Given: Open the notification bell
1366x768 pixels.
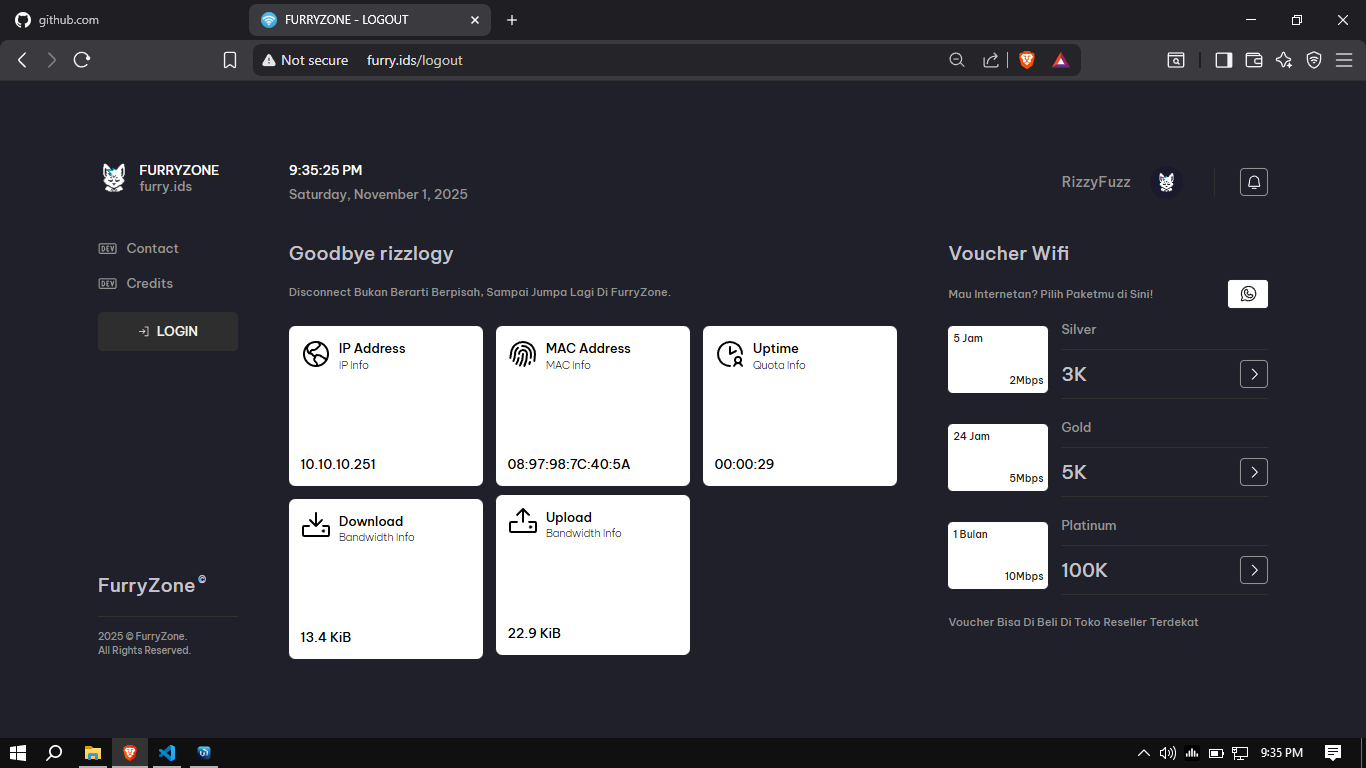Looking at the screenshot, I should point(1253,181).
